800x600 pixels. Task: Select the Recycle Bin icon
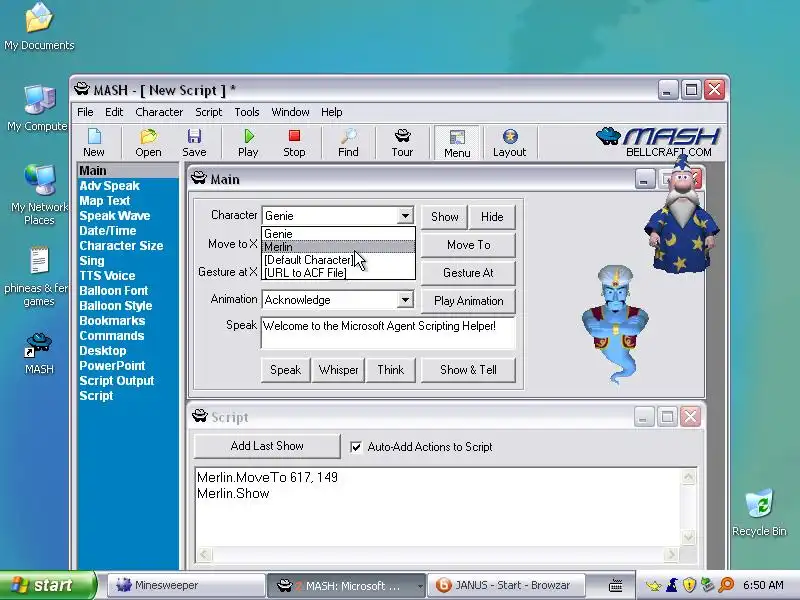tap(759, 512)
